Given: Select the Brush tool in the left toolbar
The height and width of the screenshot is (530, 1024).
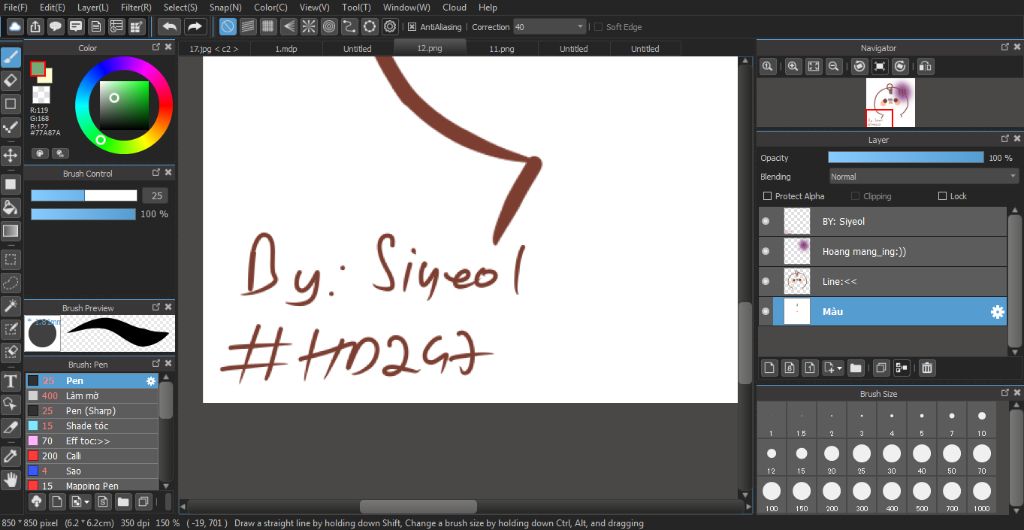Looking at the screenshot, I should point(10,57).
